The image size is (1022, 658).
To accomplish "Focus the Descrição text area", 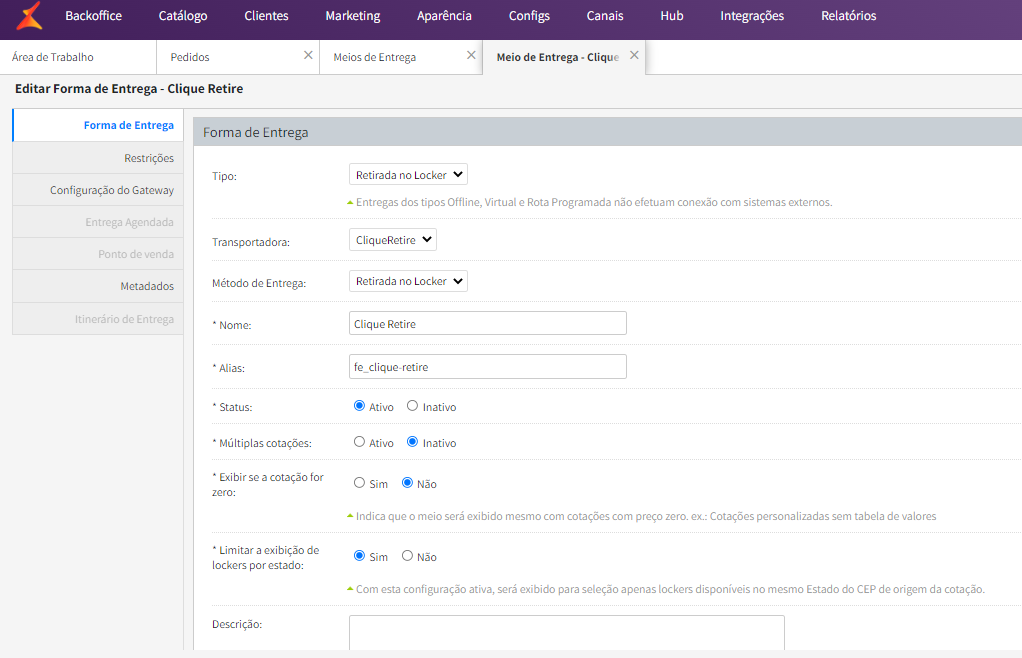I will tap(566, 633).
